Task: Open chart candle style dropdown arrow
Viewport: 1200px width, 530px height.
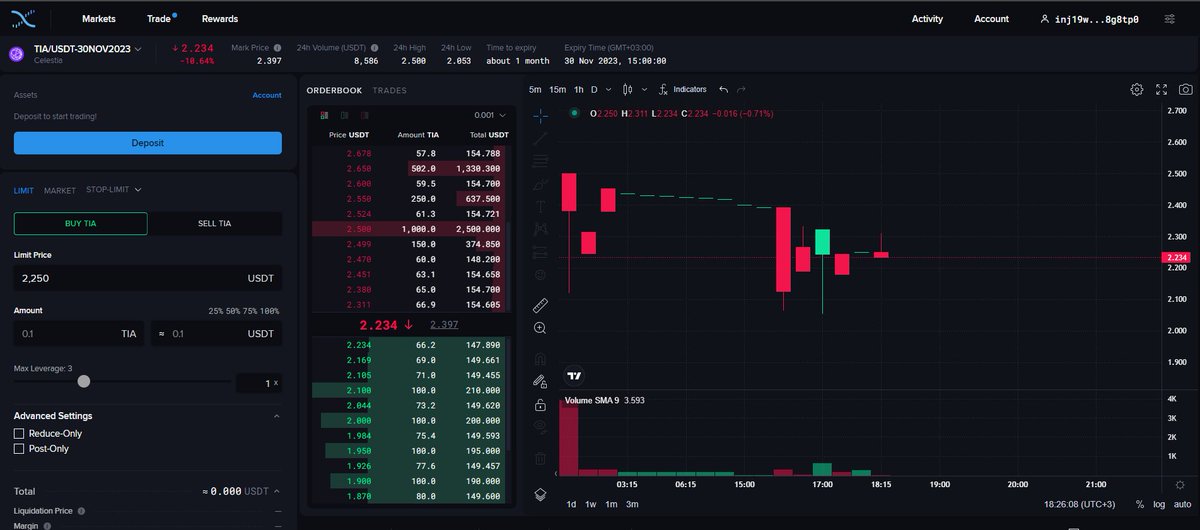Action: [645, 89]
